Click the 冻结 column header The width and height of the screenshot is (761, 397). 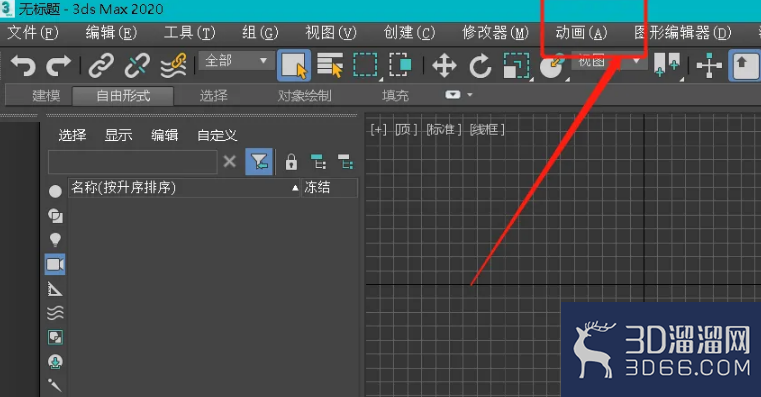click(x=330, y=188)
